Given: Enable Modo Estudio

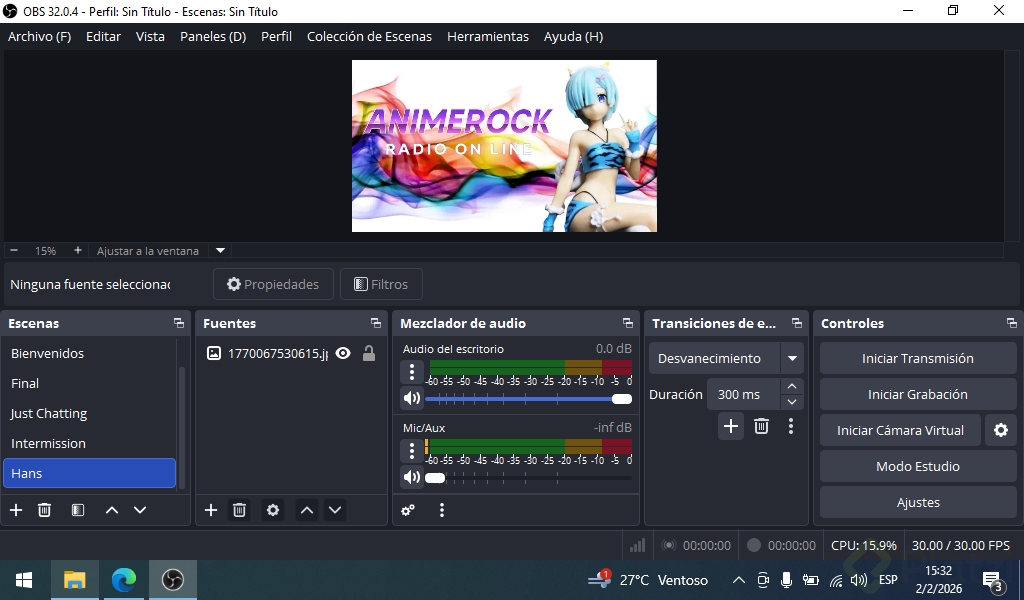Looking at the screenshot, I should tap(918, 466).
